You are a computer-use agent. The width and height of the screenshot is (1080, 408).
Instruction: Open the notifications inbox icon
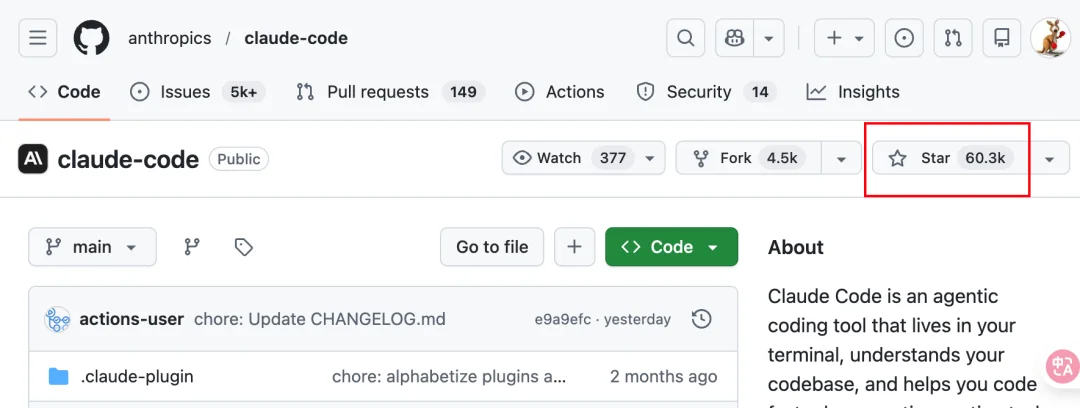pos(1001,38)
